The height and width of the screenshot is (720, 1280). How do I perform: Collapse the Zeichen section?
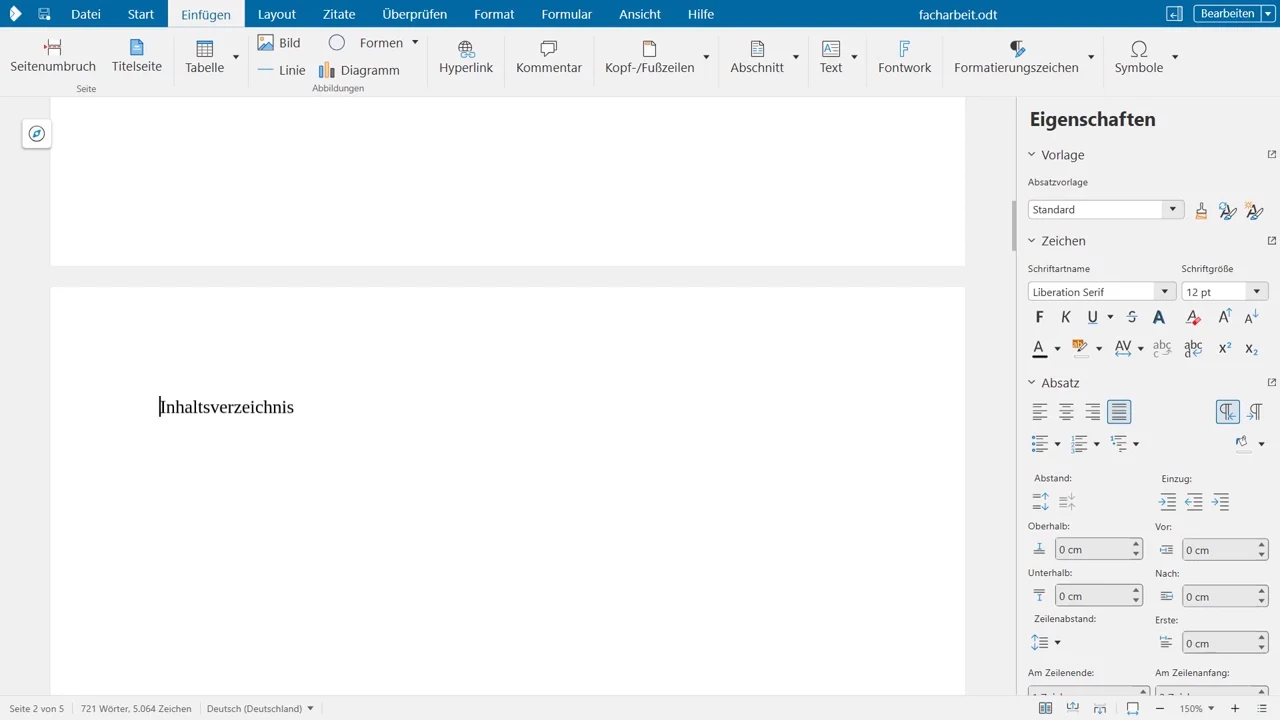(x=1032, y=241)
